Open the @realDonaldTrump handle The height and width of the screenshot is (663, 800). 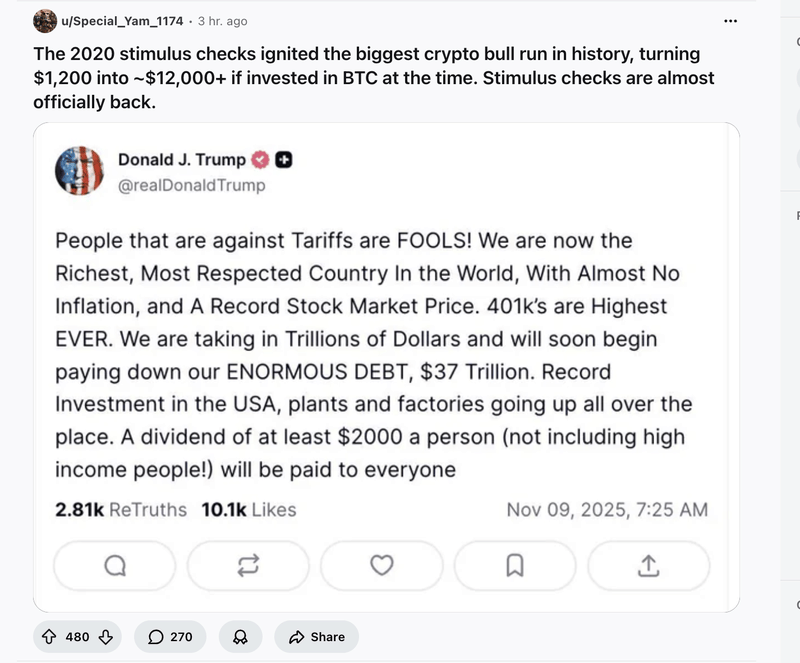point(192,185)
